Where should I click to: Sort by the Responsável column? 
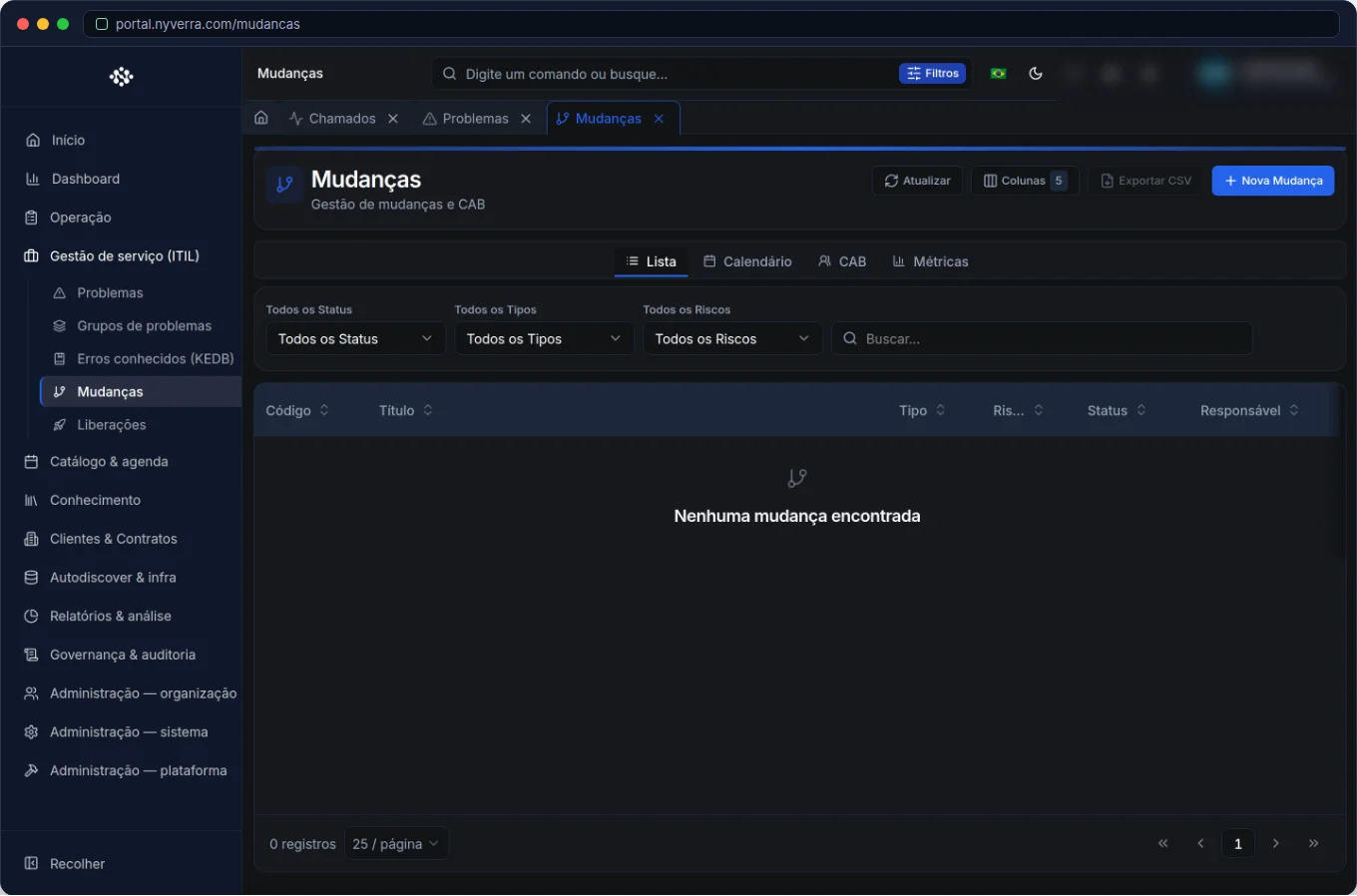pos(1249,410)
